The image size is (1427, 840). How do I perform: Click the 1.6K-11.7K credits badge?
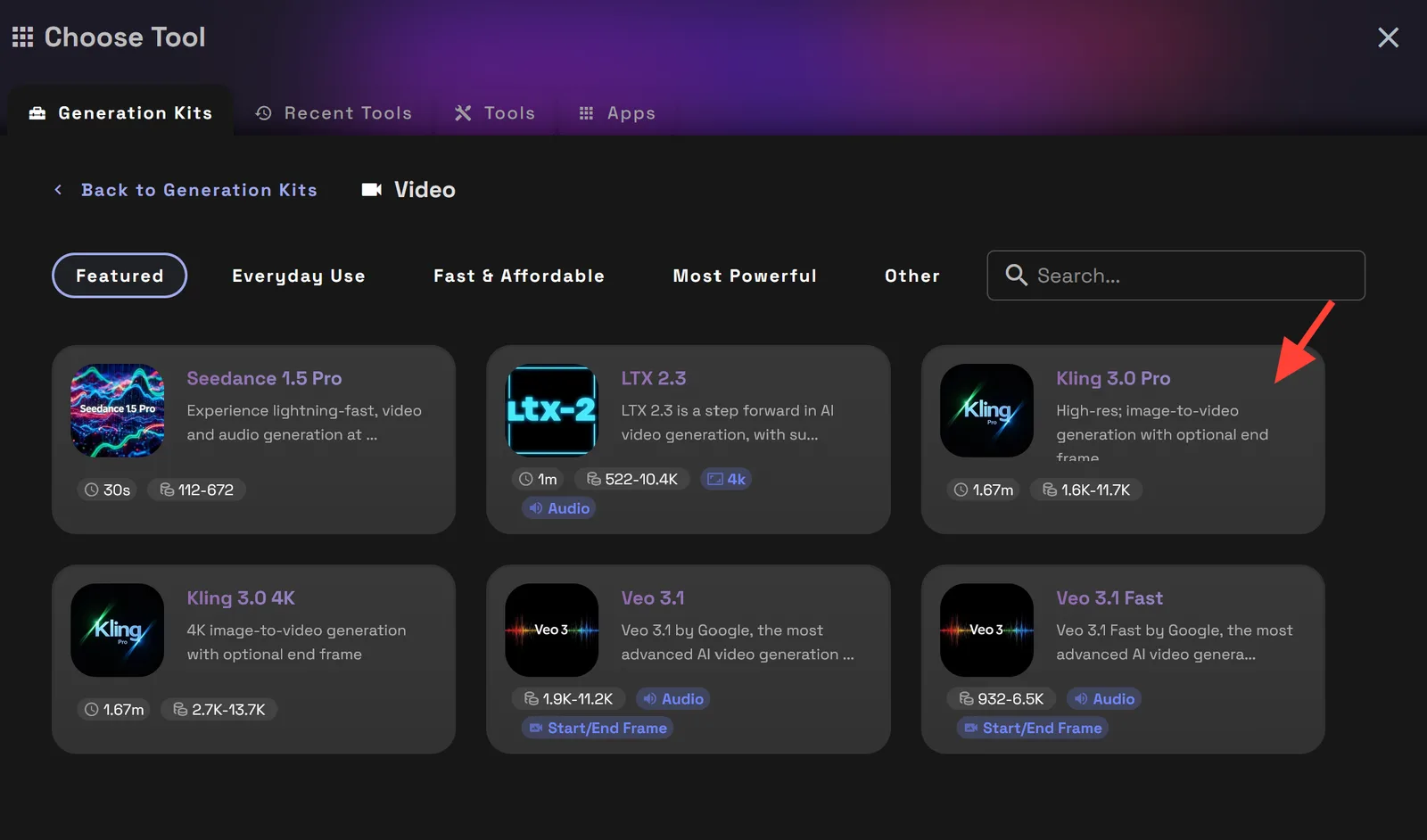pos(1086,490)
